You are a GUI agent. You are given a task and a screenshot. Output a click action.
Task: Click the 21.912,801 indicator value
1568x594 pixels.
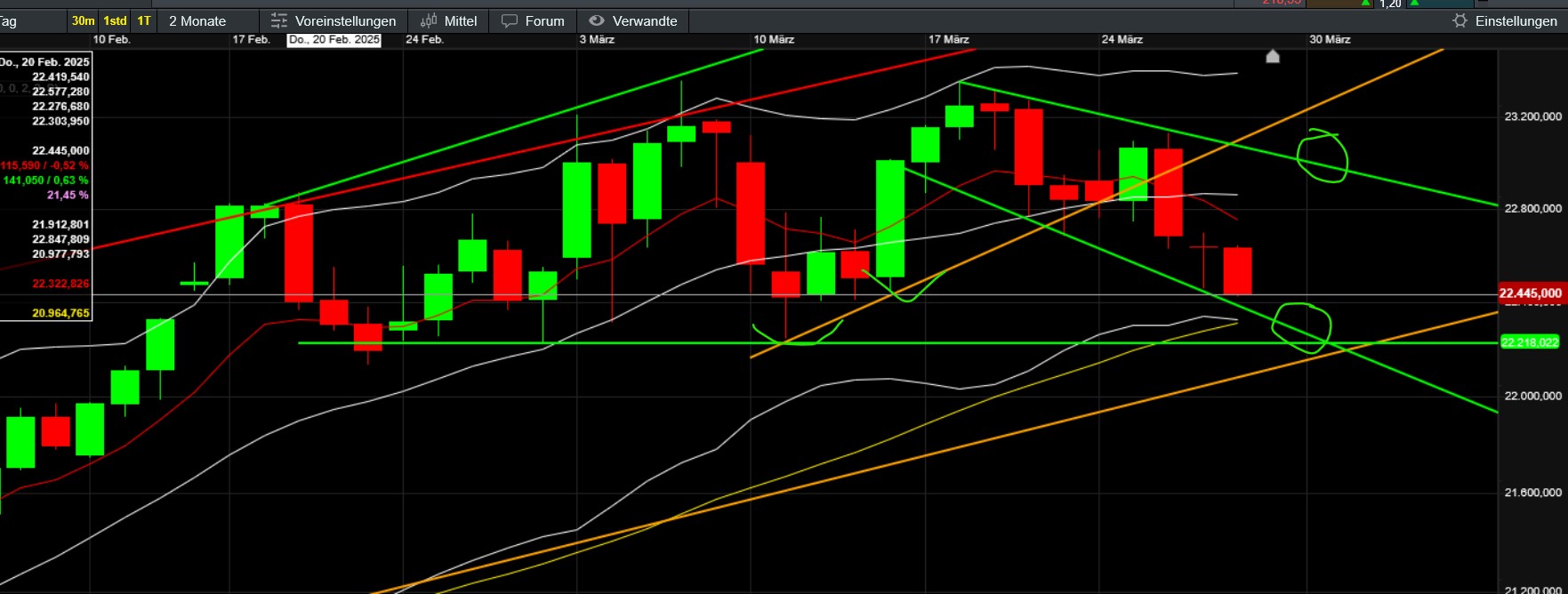coord(60,225)
